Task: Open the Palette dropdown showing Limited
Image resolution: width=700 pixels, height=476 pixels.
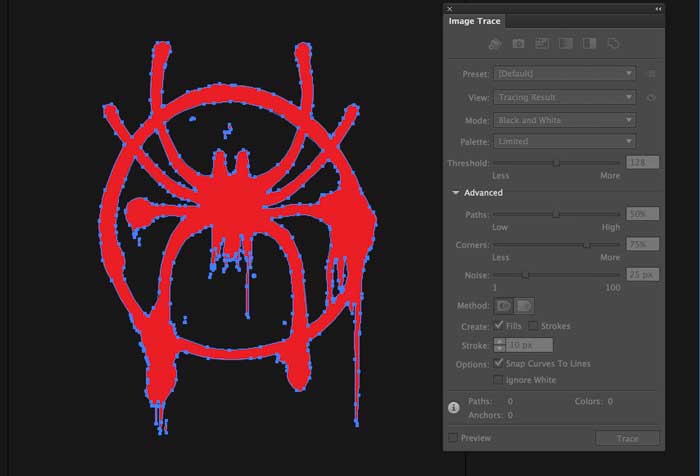Action: (x=565, y=142)
